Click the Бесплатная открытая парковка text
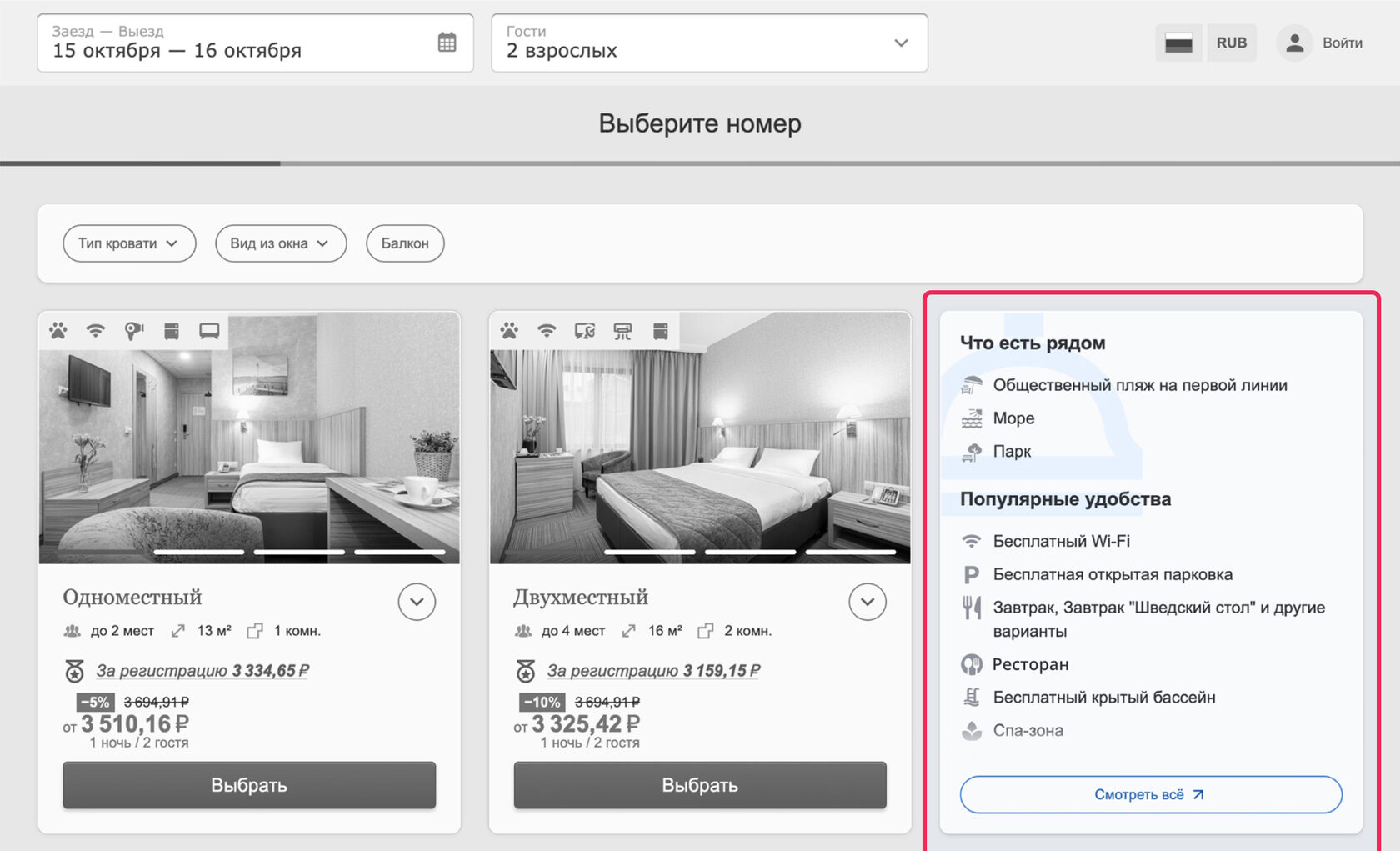 click(x=1112, y=574)
